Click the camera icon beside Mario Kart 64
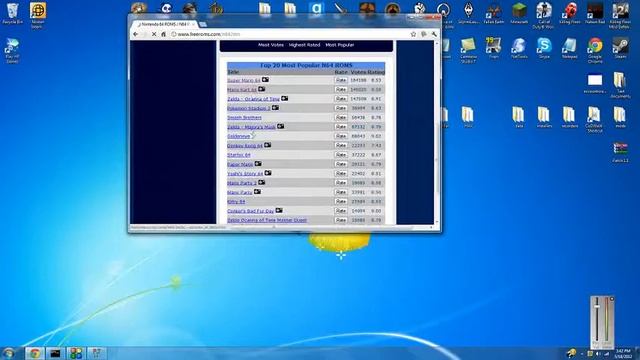 coord(262,89)
